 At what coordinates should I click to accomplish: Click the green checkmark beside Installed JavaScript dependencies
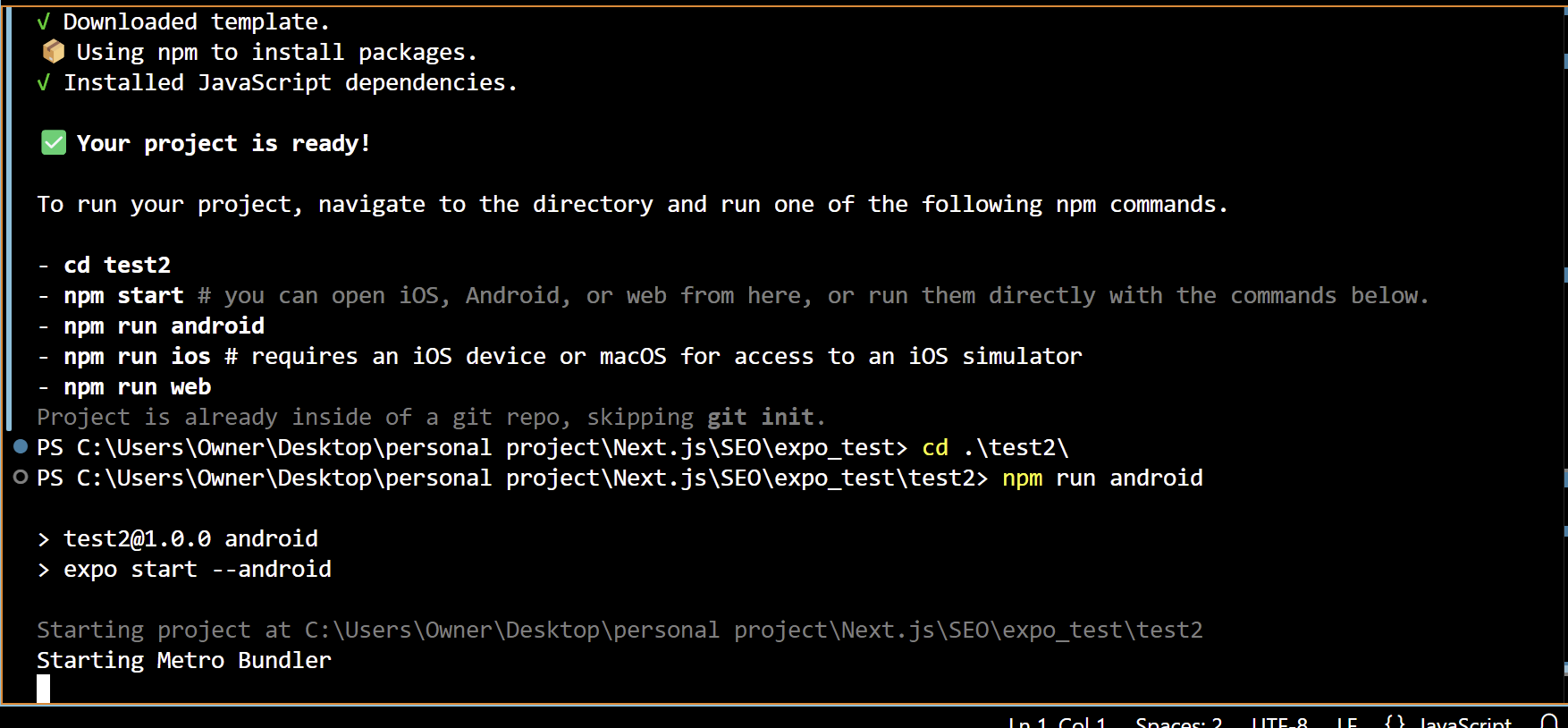pos(43,82)
